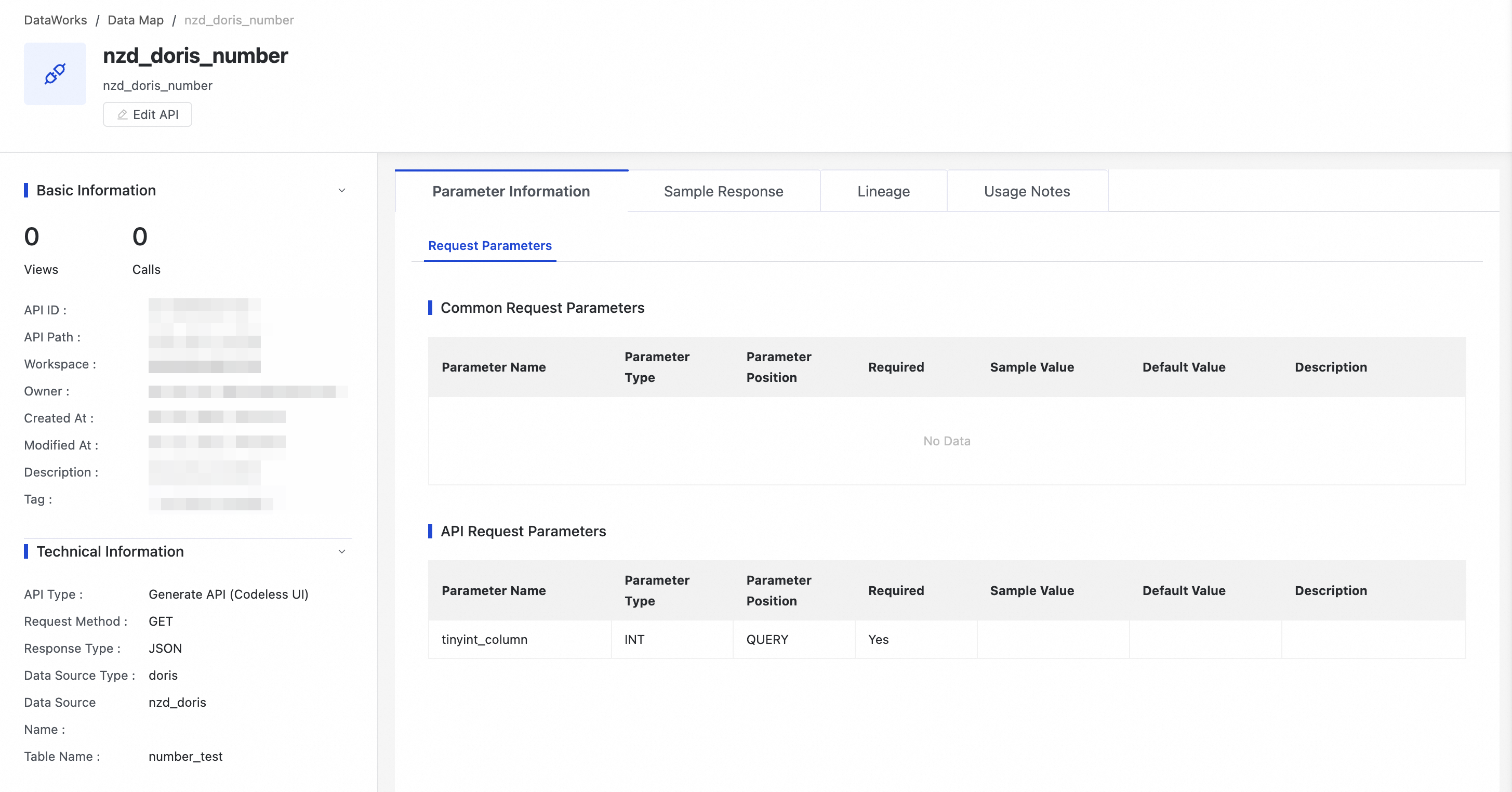Screen dimensions: 1512x792
Task: Click the Technical Information section title
Action: 110,551
